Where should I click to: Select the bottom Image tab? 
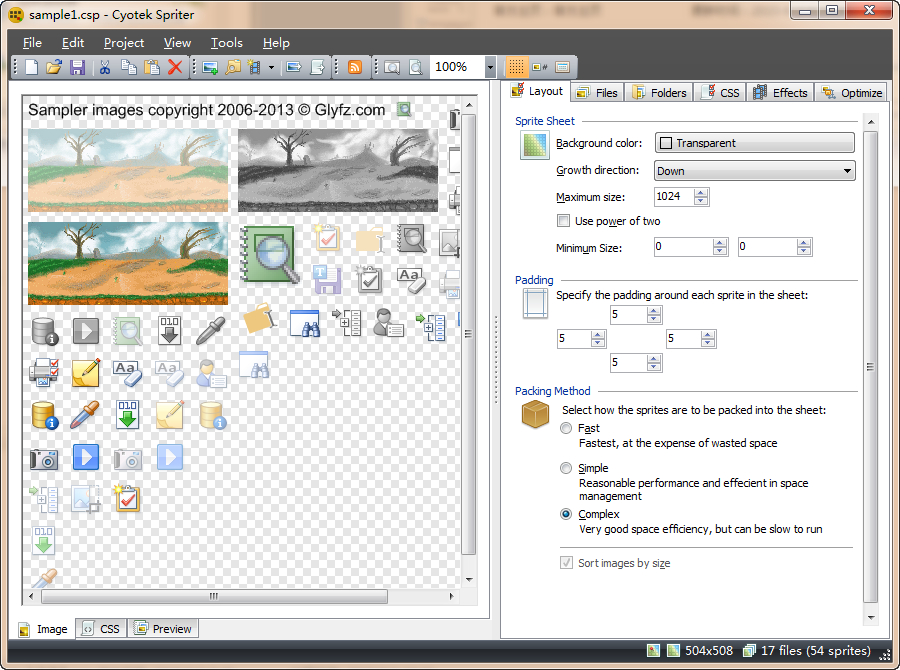[44, 629]
